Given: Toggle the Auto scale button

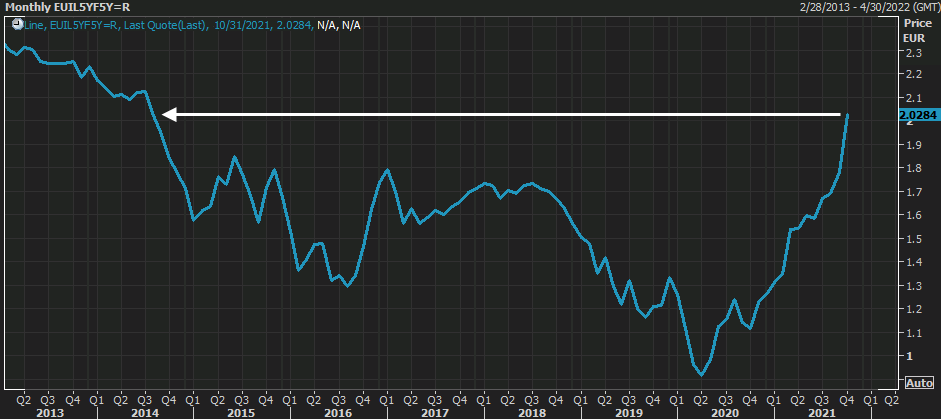Looking at the screenshot, I should click(x=919, y=383).
